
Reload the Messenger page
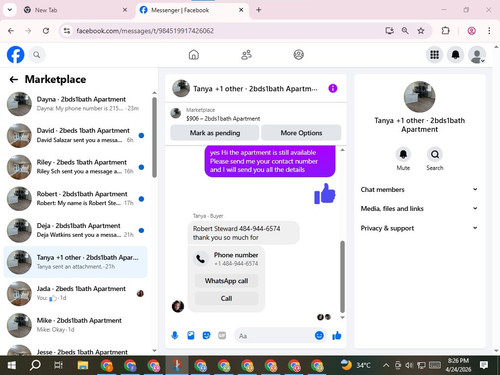[x=46, y=31]
